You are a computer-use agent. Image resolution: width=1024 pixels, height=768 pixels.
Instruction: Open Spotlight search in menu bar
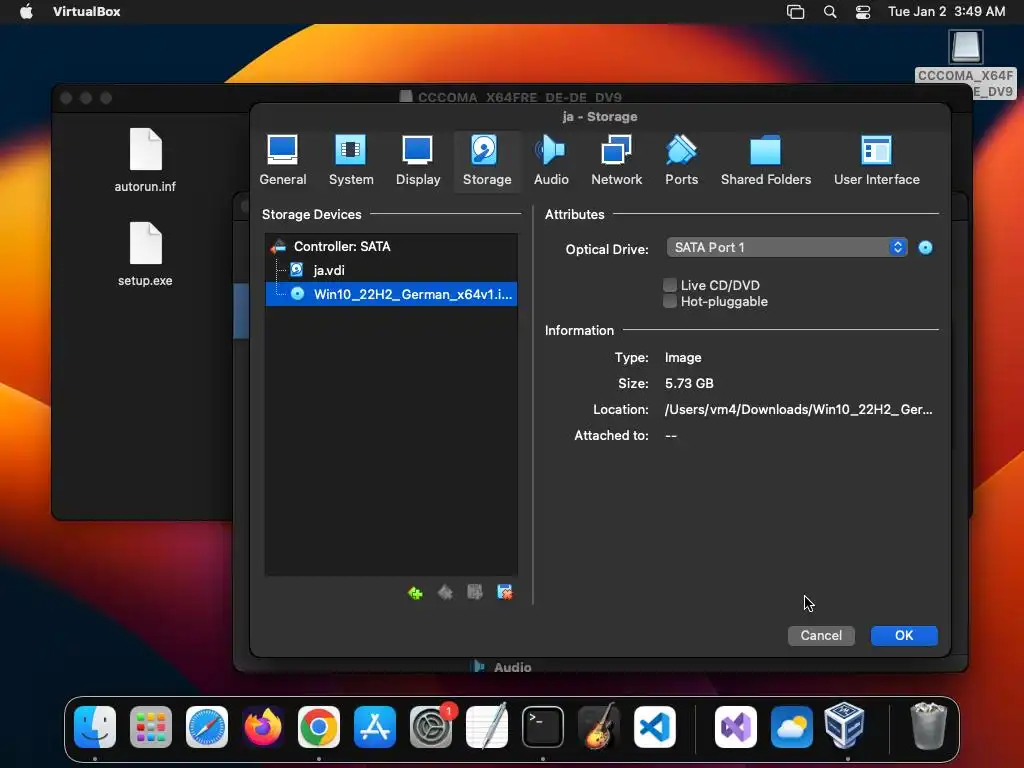(829, 12)
